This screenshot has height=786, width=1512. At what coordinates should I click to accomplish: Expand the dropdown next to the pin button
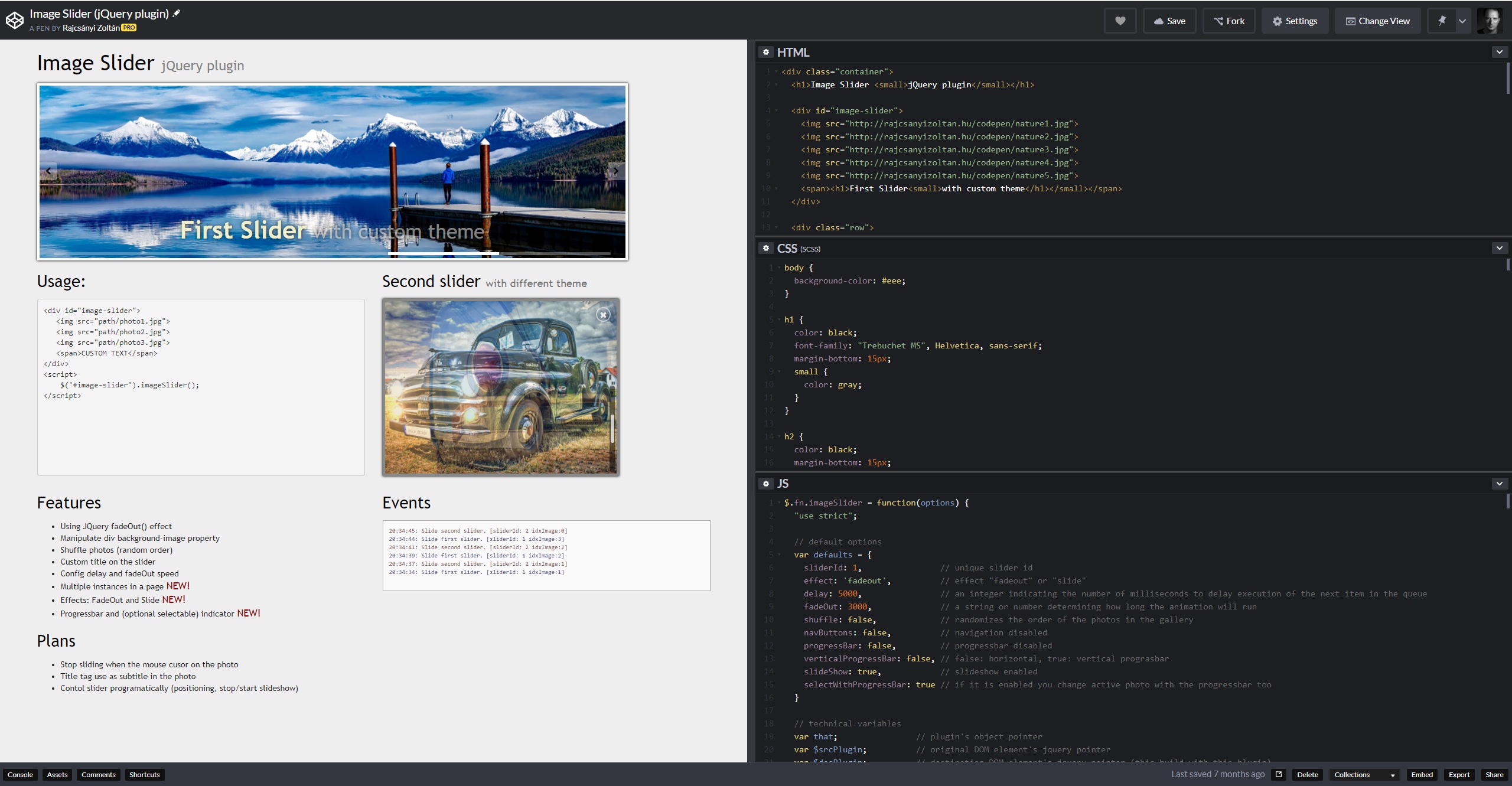click(x=1462, y=21)
